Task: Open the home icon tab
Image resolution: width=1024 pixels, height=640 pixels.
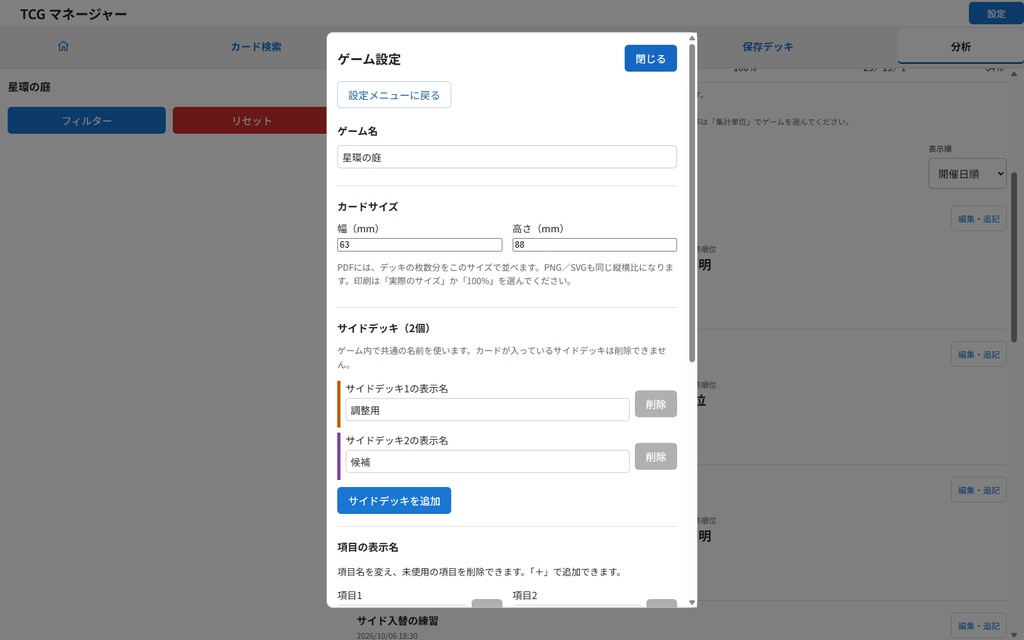Action: pos(63,46)
